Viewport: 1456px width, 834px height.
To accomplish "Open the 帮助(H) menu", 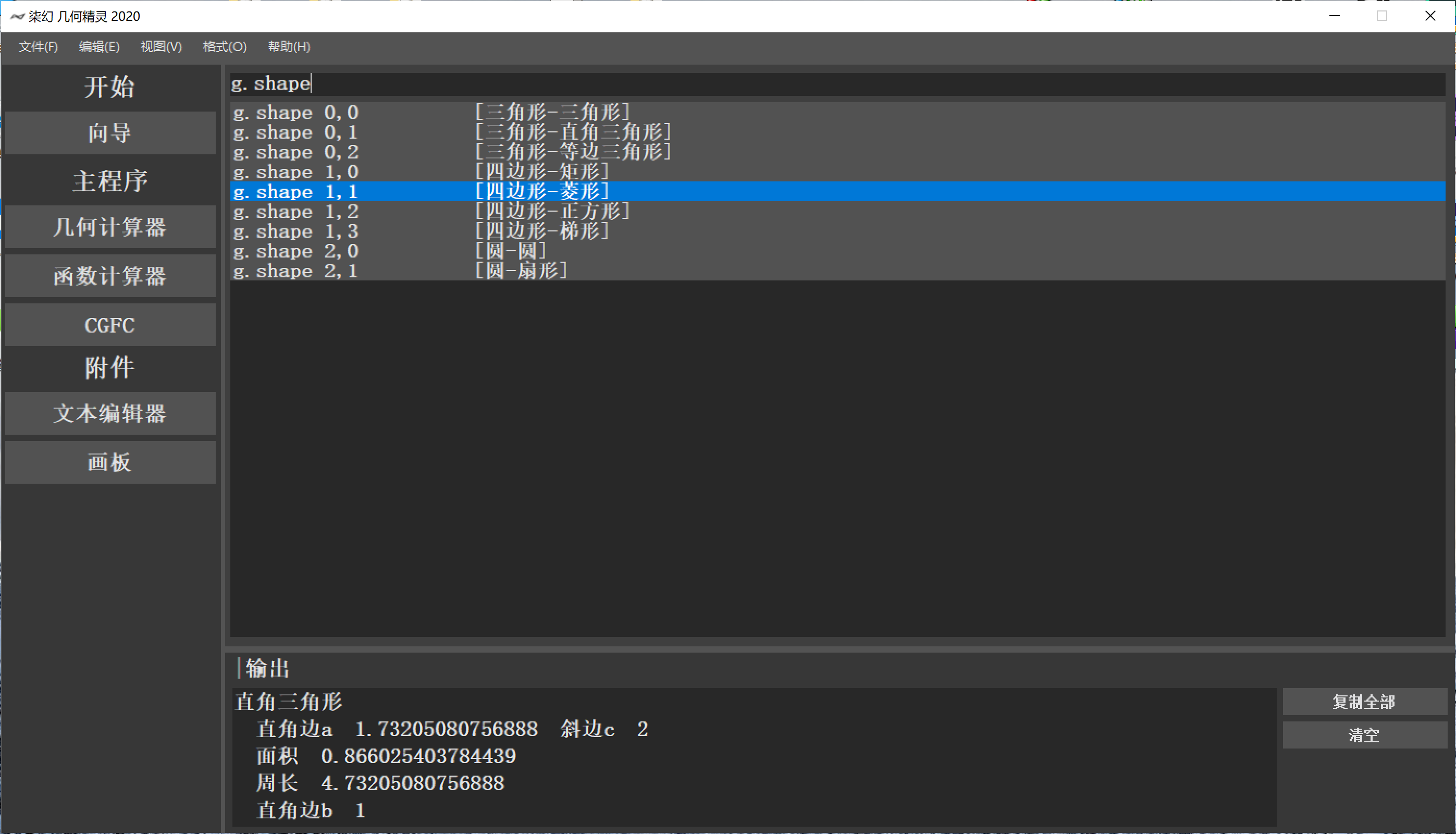I will coord(289,46).
